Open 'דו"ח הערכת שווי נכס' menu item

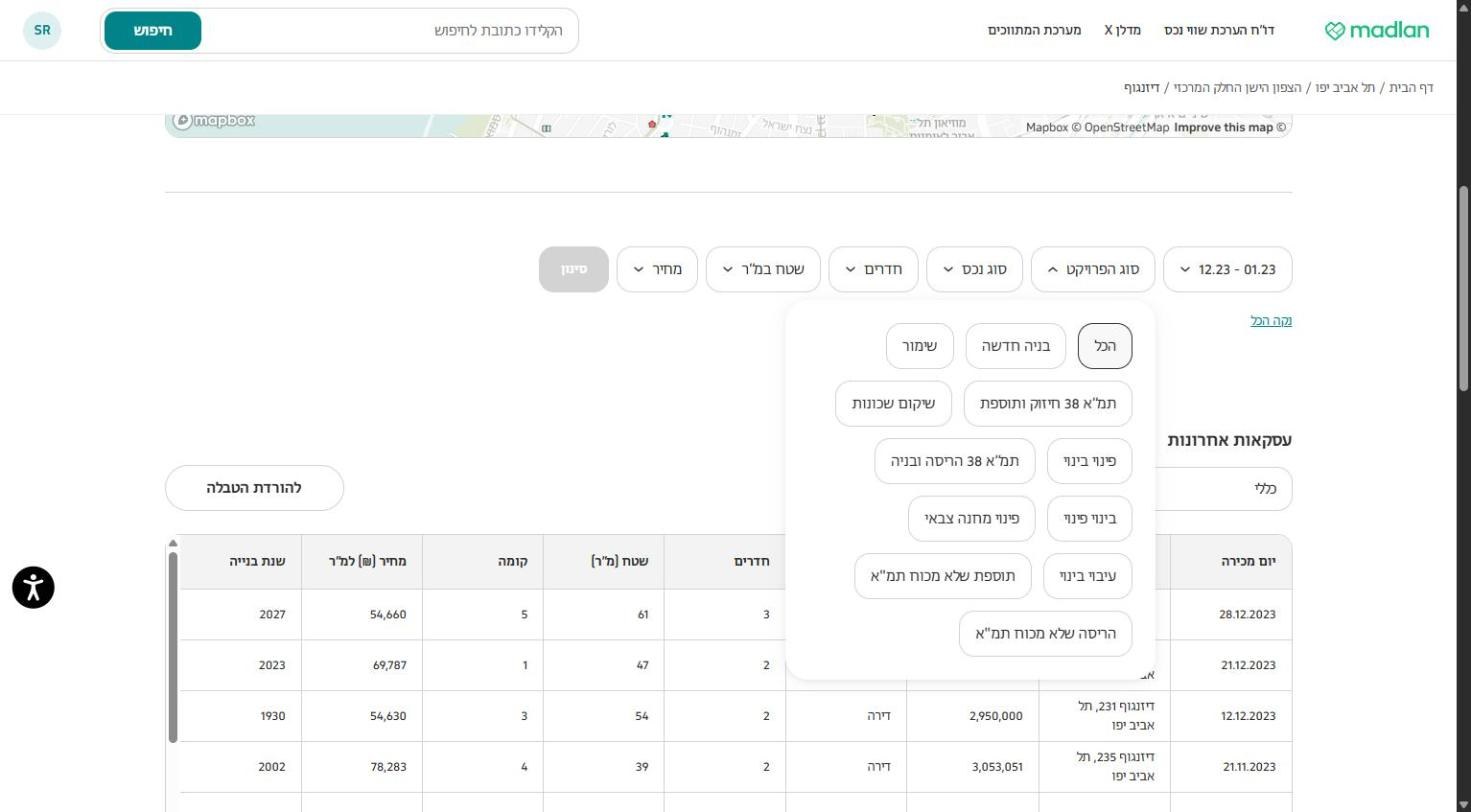(x=1219, y=30)
